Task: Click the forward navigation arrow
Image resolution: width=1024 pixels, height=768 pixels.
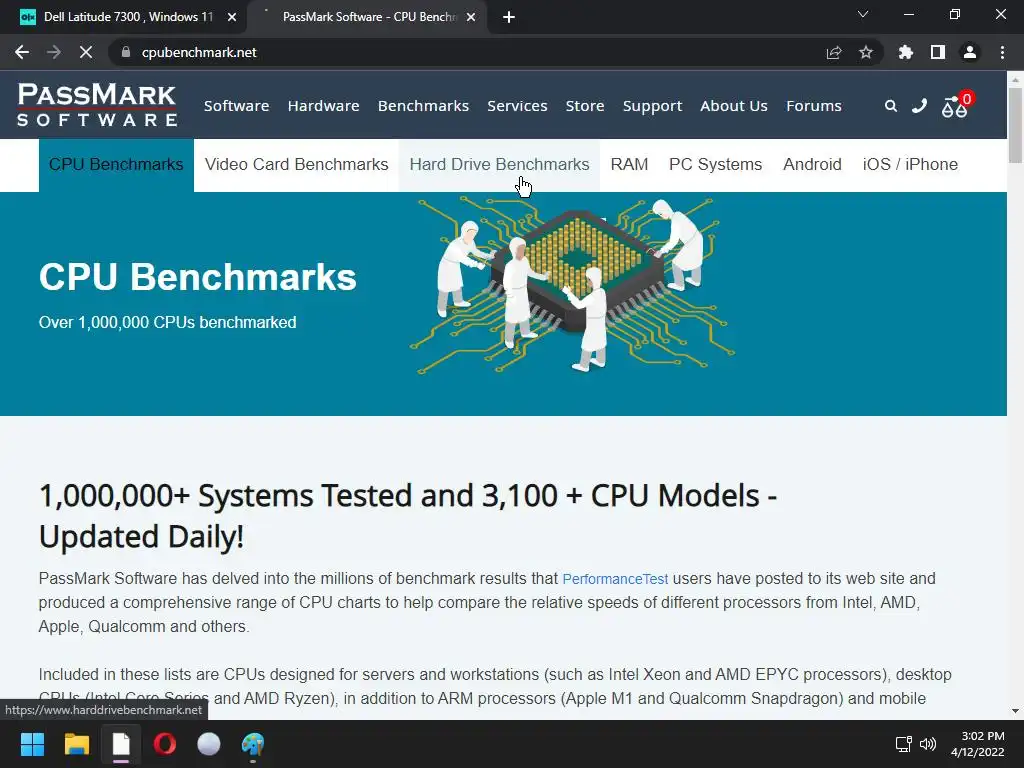Action: 54,52
